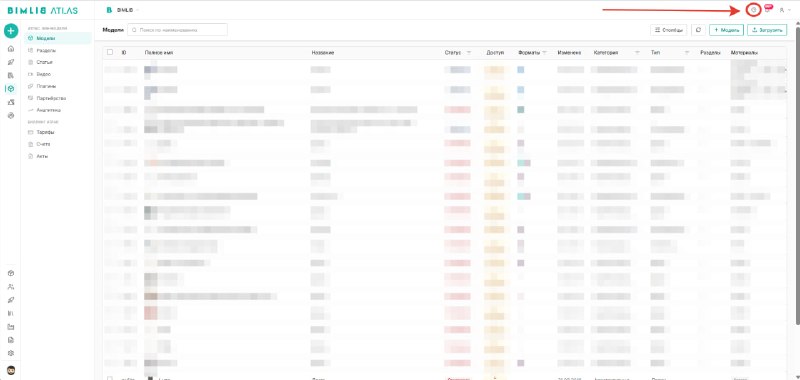Image resolution: width=800 pixels, height=380 pixels.
Task: Open the user profile dropdown in header
Action: point(785,10)
